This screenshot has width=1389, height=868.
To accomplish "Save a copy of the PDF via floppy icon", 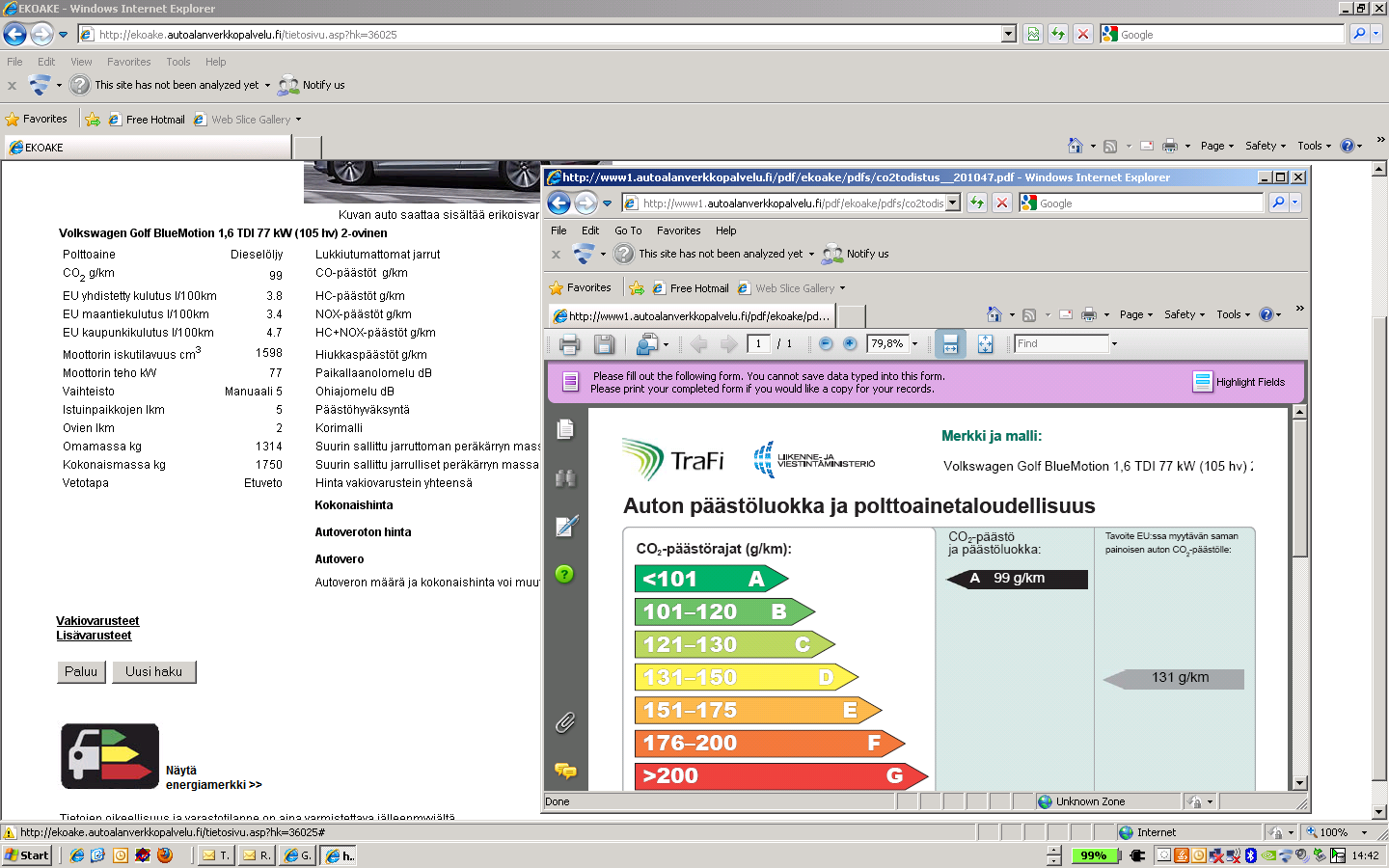I will click(x=604, y=344).
